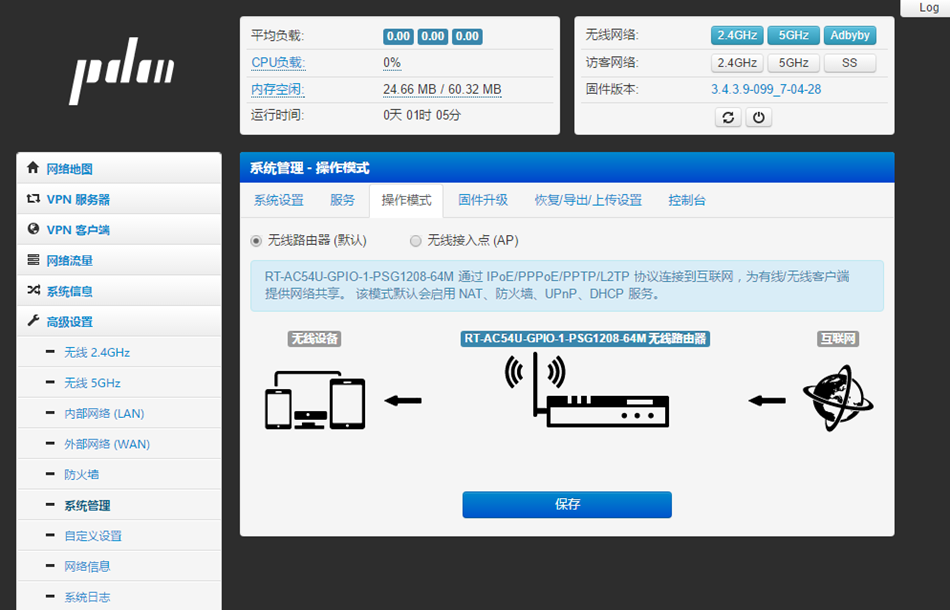The image size is (950, 610).
Task: Click the pdcn logo
Action: coord(122,71)
